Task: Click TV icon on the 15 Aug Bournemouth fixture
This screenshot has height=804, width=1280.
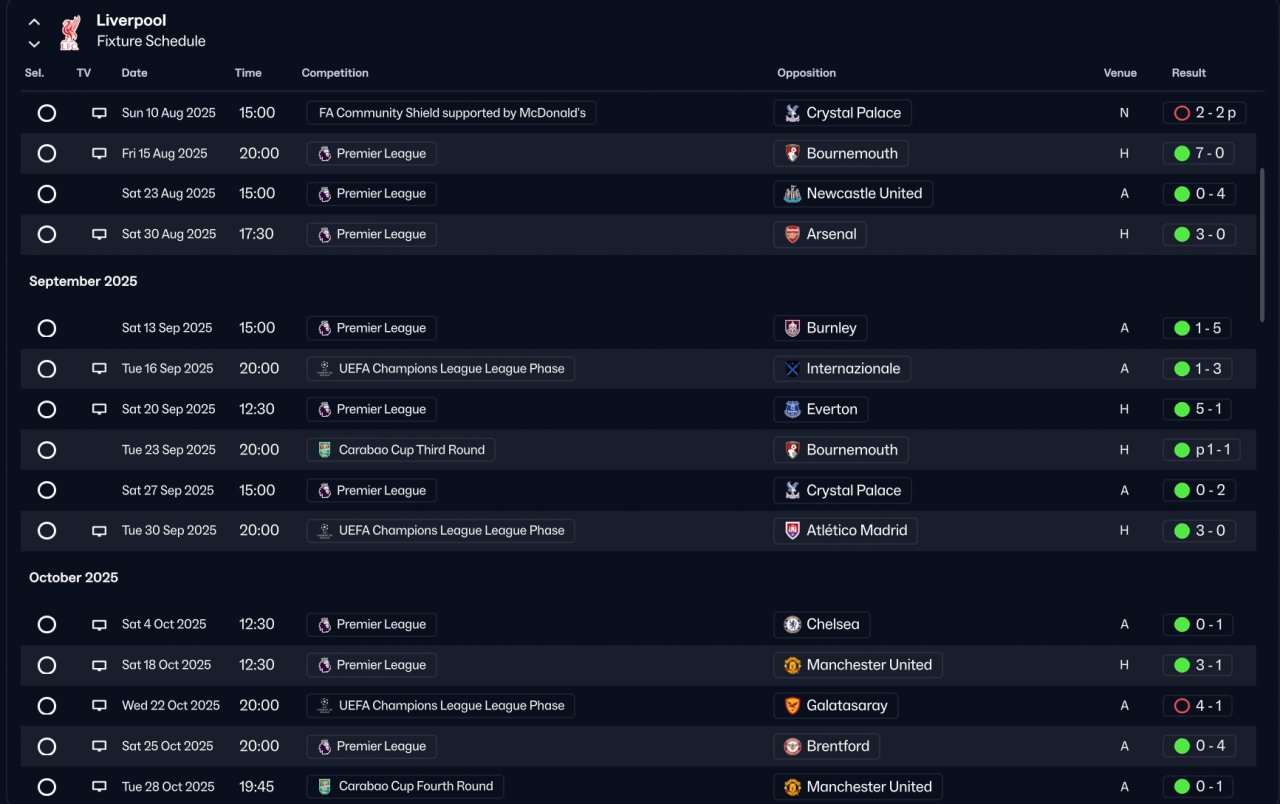Action: 99,154
